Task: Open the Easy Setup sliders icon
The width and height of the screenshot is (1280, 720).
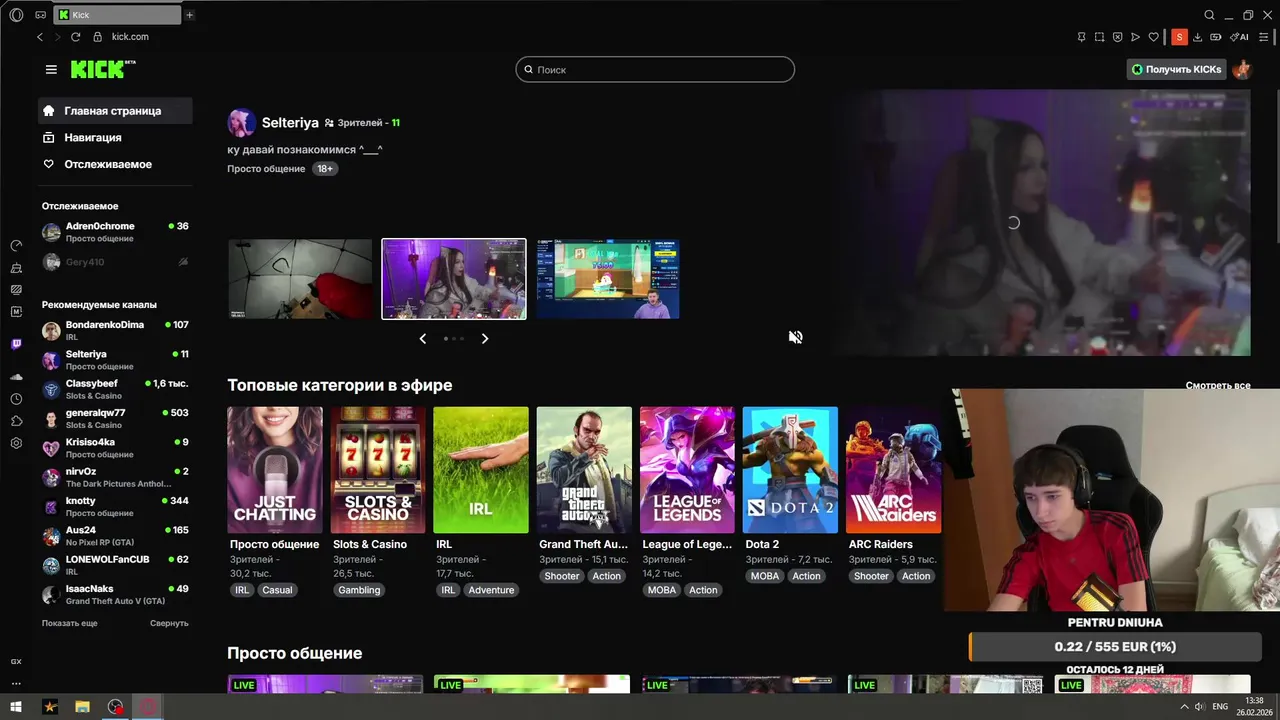Action: click(1264, 37)
